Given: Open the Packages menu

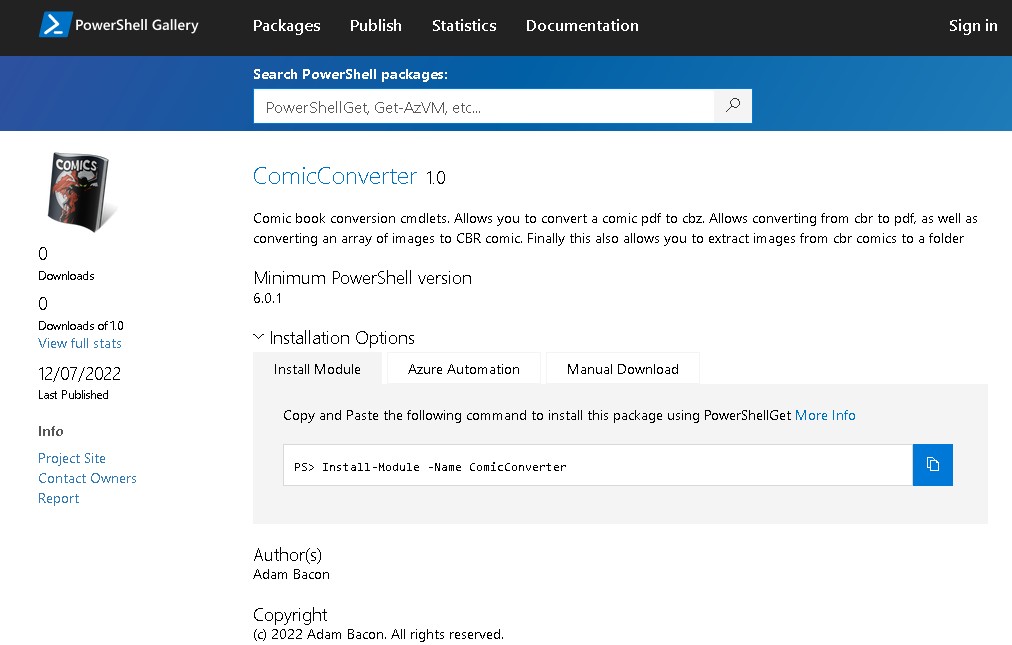Looking at the screenshot, I should tap(287, 26).
